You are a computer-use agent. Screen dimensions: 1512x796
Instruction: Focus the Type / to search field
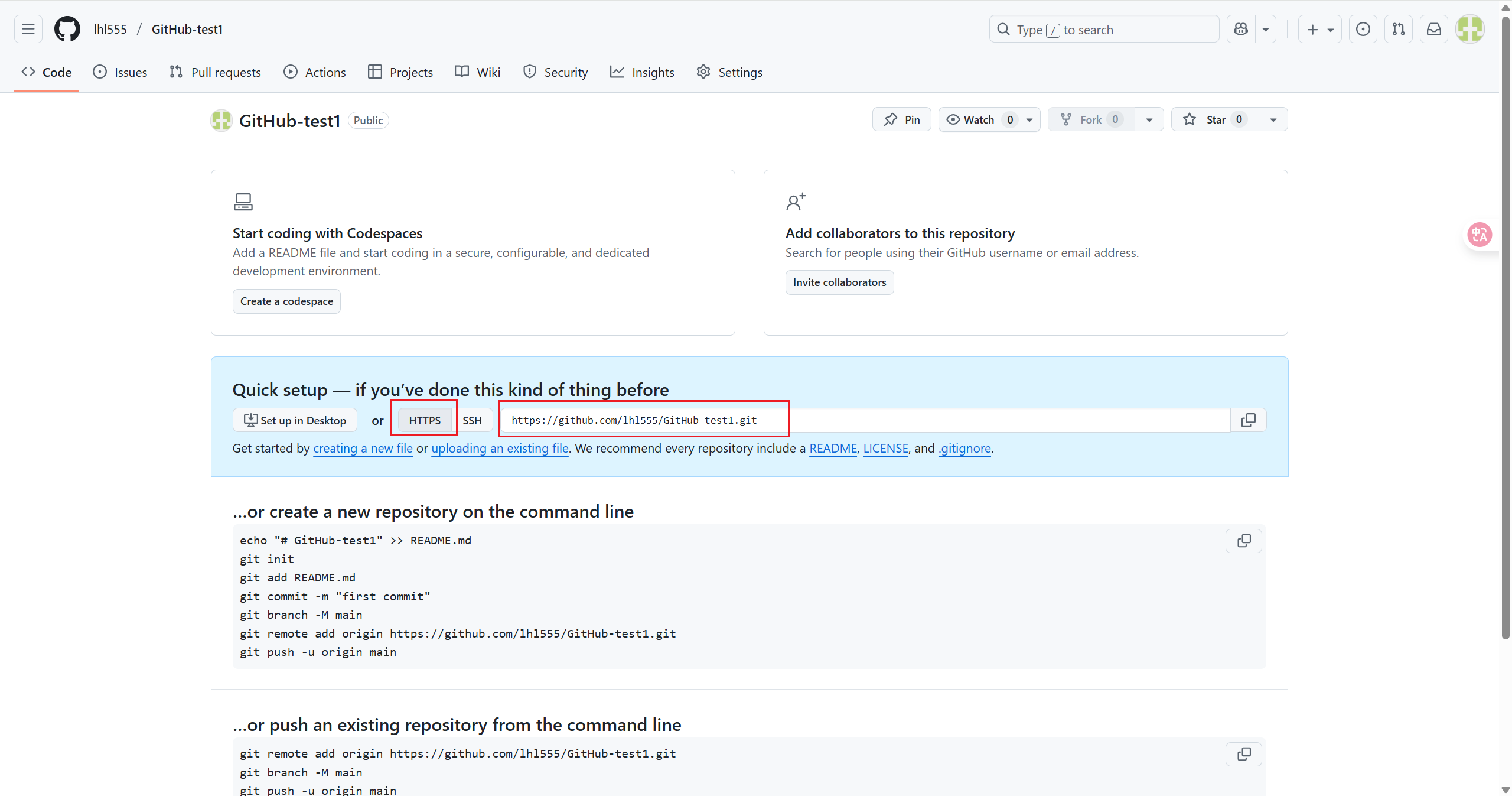coord(1104,29)
